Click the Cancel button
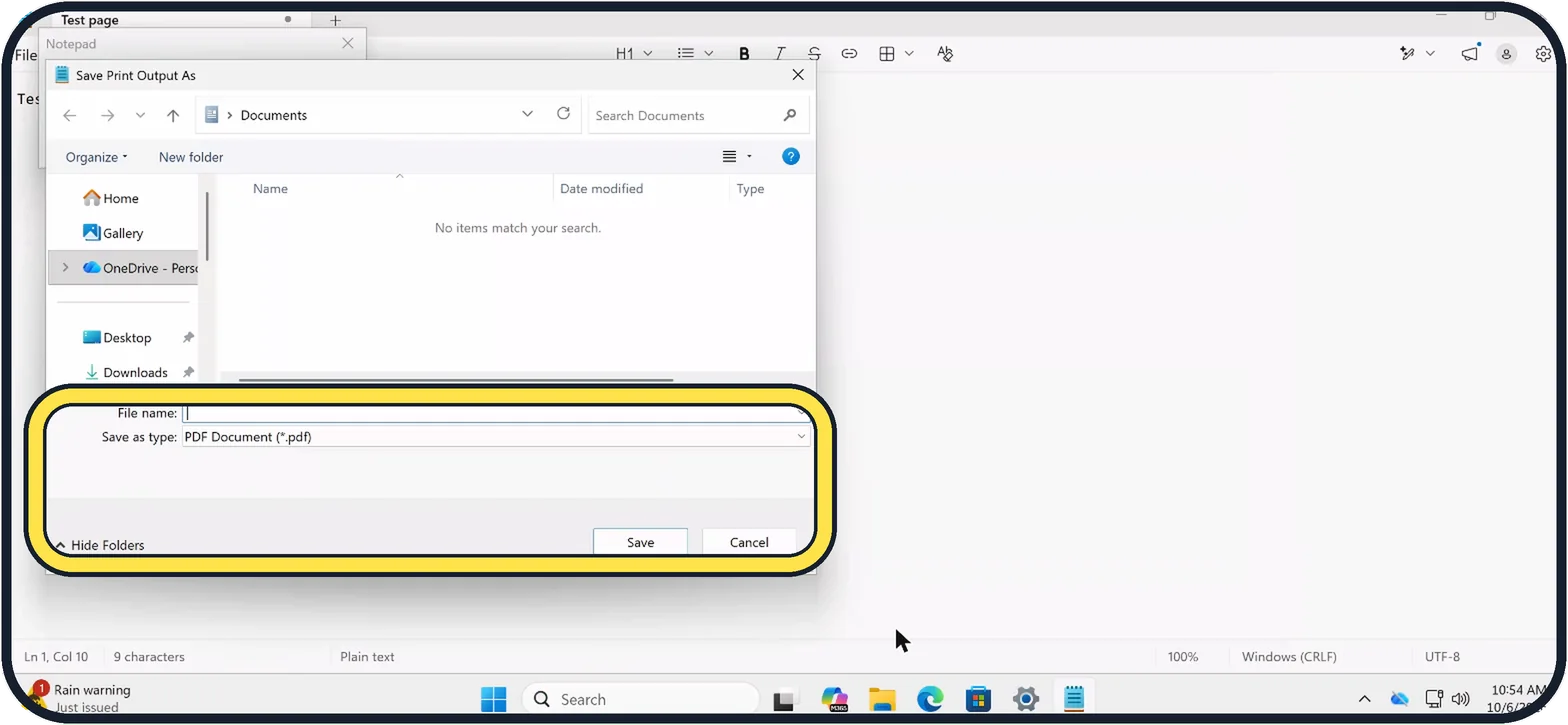The image size is (1568, 725). 749,542
